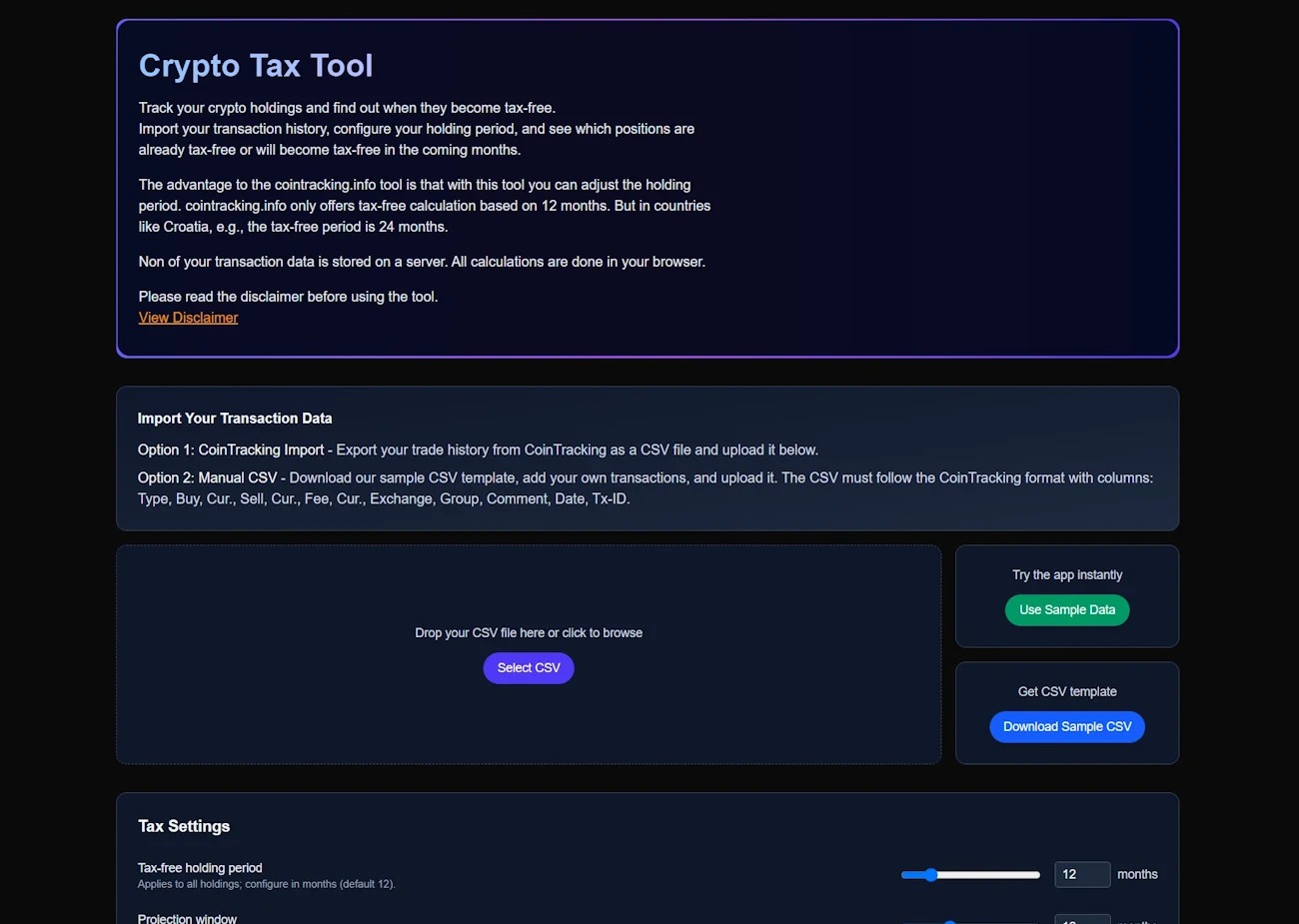The height and width of the screenshot is (924, 1299).
Task: Open the View Disclaimer link
Action: (x=188, y=318)
